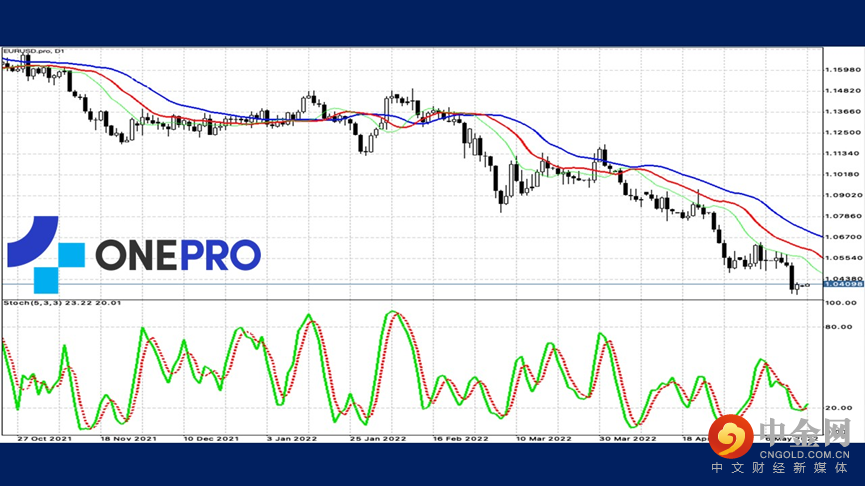The width and height of the screenshot is (865, 486).
Task: Select the 10 Mar 2022 date marker
Action: pos(545,437)
